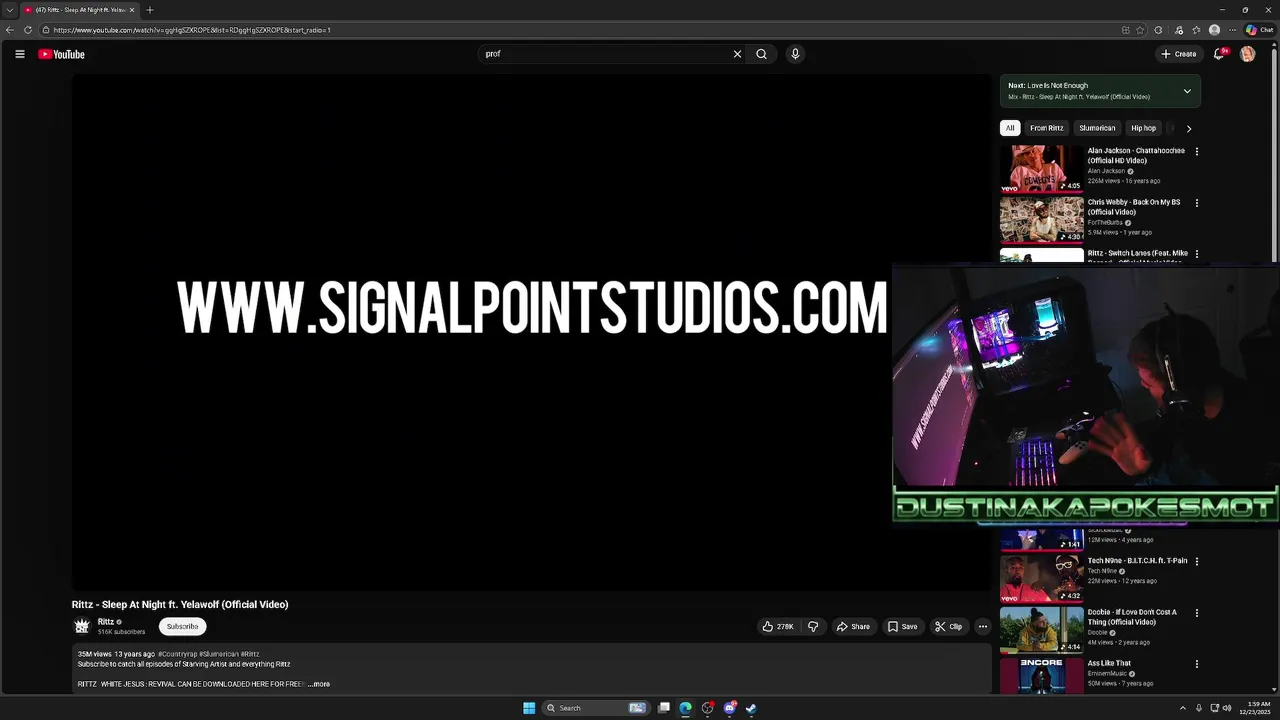Open Microsoft Edge on taskbar
This screenshot has width=1280, height=720.
pos(685,708)
